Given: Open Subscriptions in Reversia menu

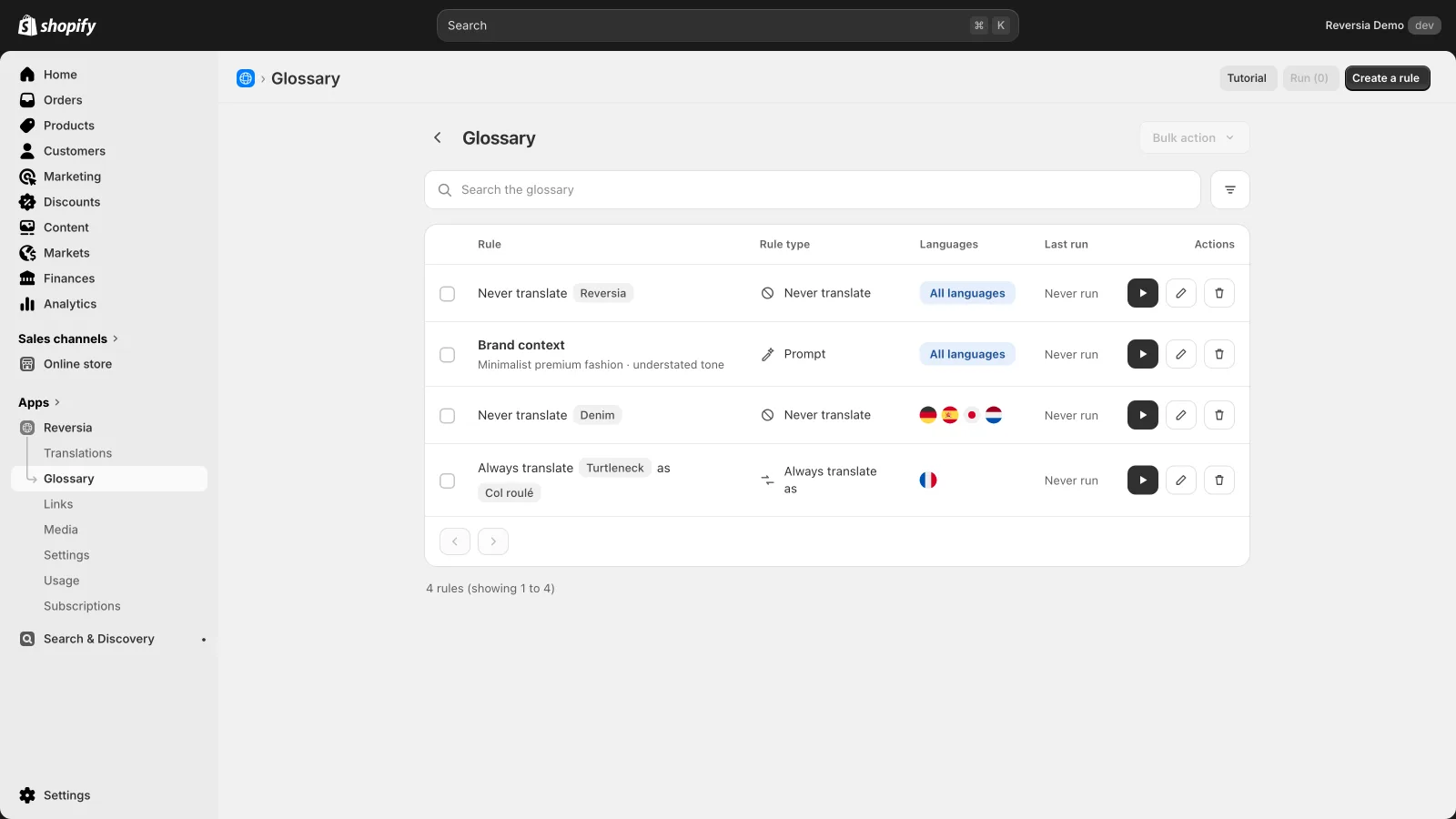Looking at the screenshot, I should [82, 606].
